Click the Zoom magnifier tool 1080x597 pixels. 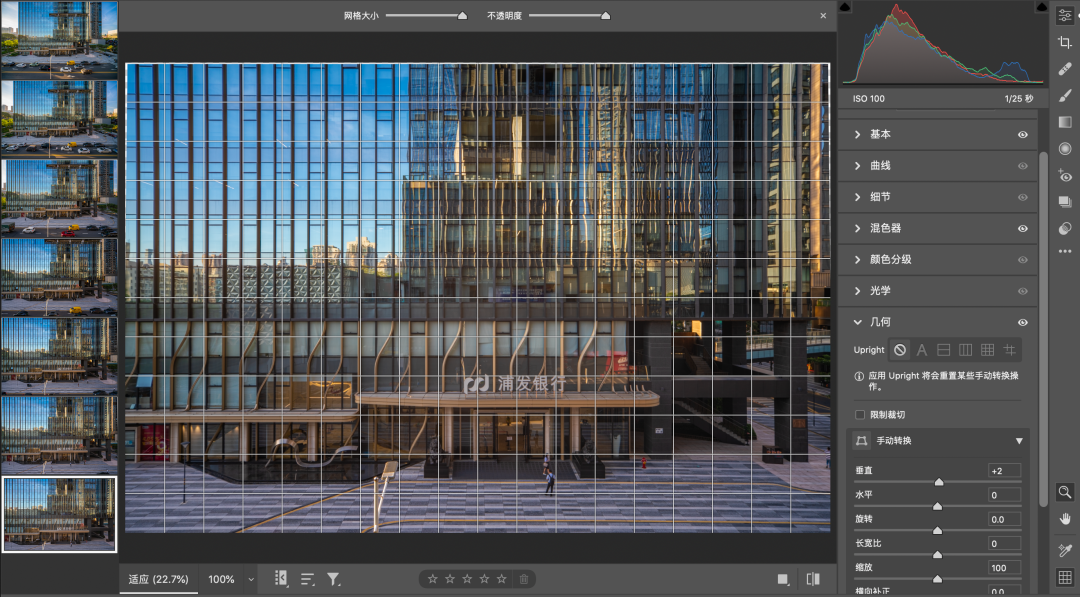tap(1065, 492)
